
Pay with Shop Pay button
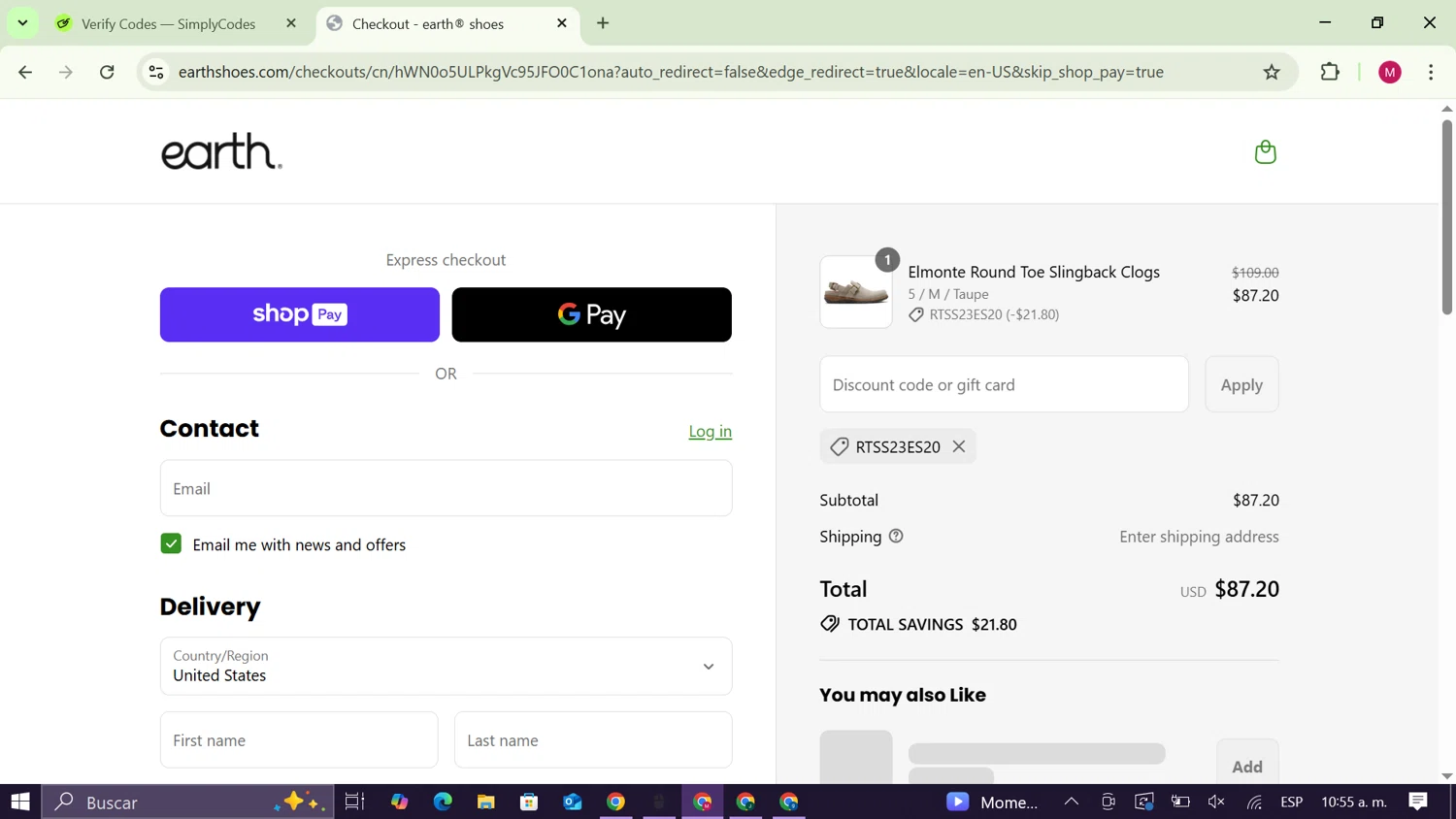(300, 314)
